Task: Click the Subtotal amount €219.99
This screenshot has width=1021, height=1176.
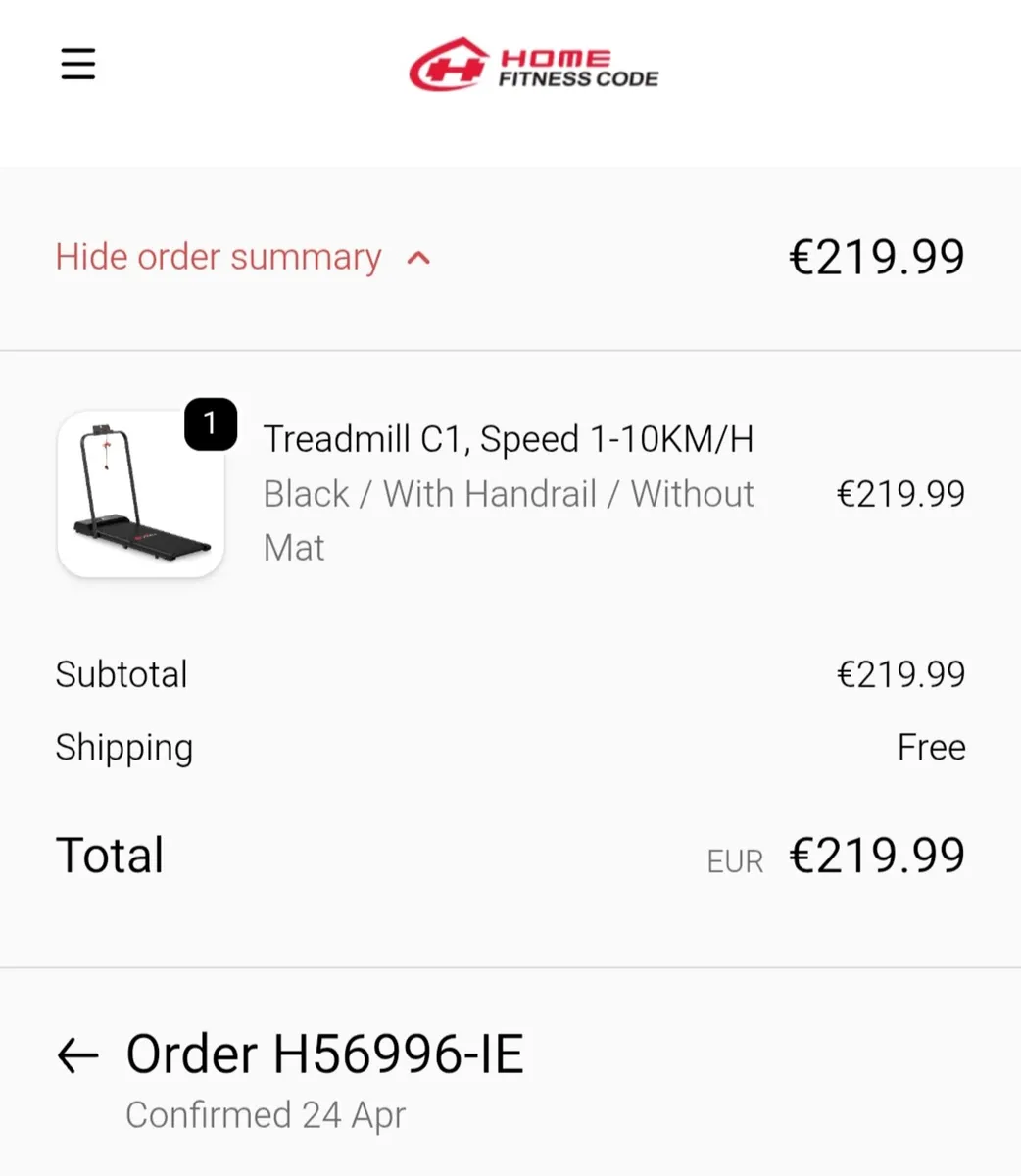Action: coord(899,674)
